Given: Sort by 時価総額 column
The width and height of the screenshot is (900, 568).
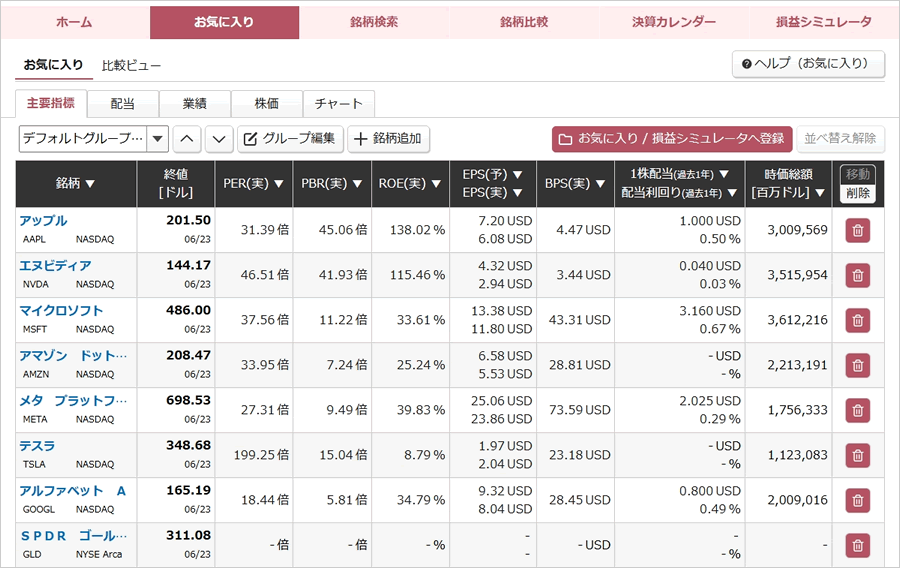Looking at the screenshot, I should pos(788,184).
